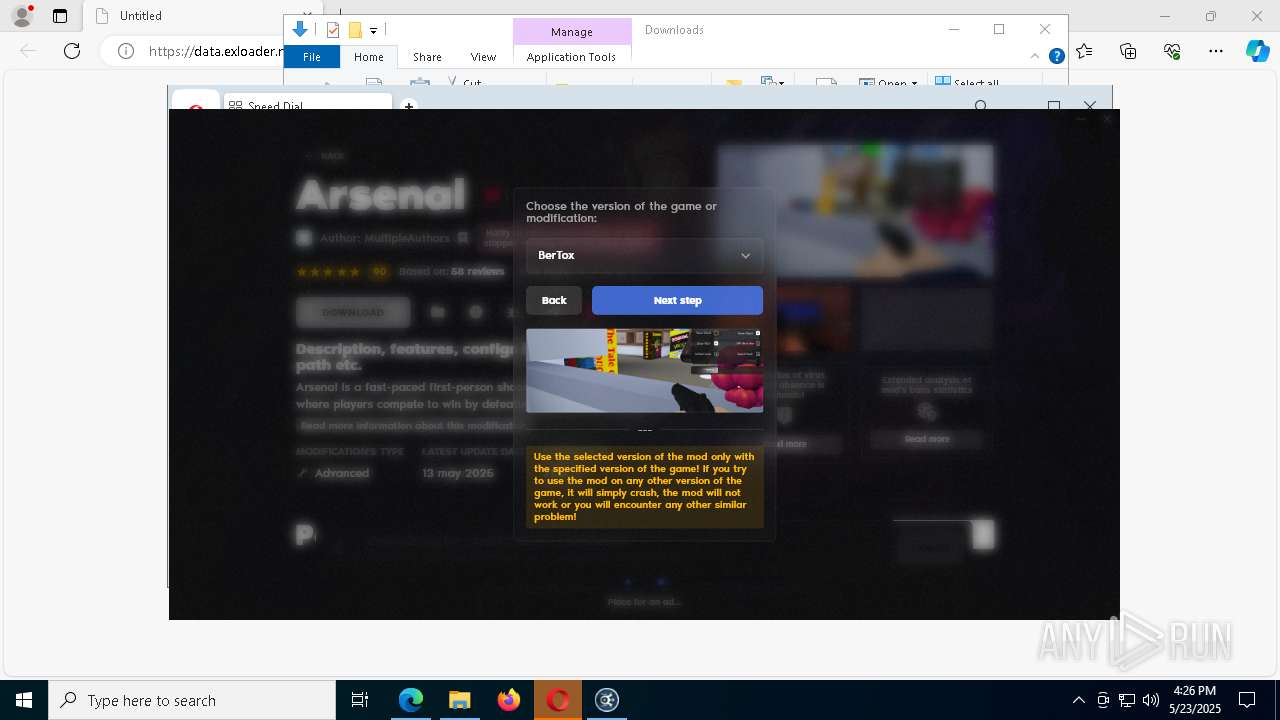Open Explorer Help question mark icon
The width and height of the screenshot is (1280, 720).
pos(1056,57)
